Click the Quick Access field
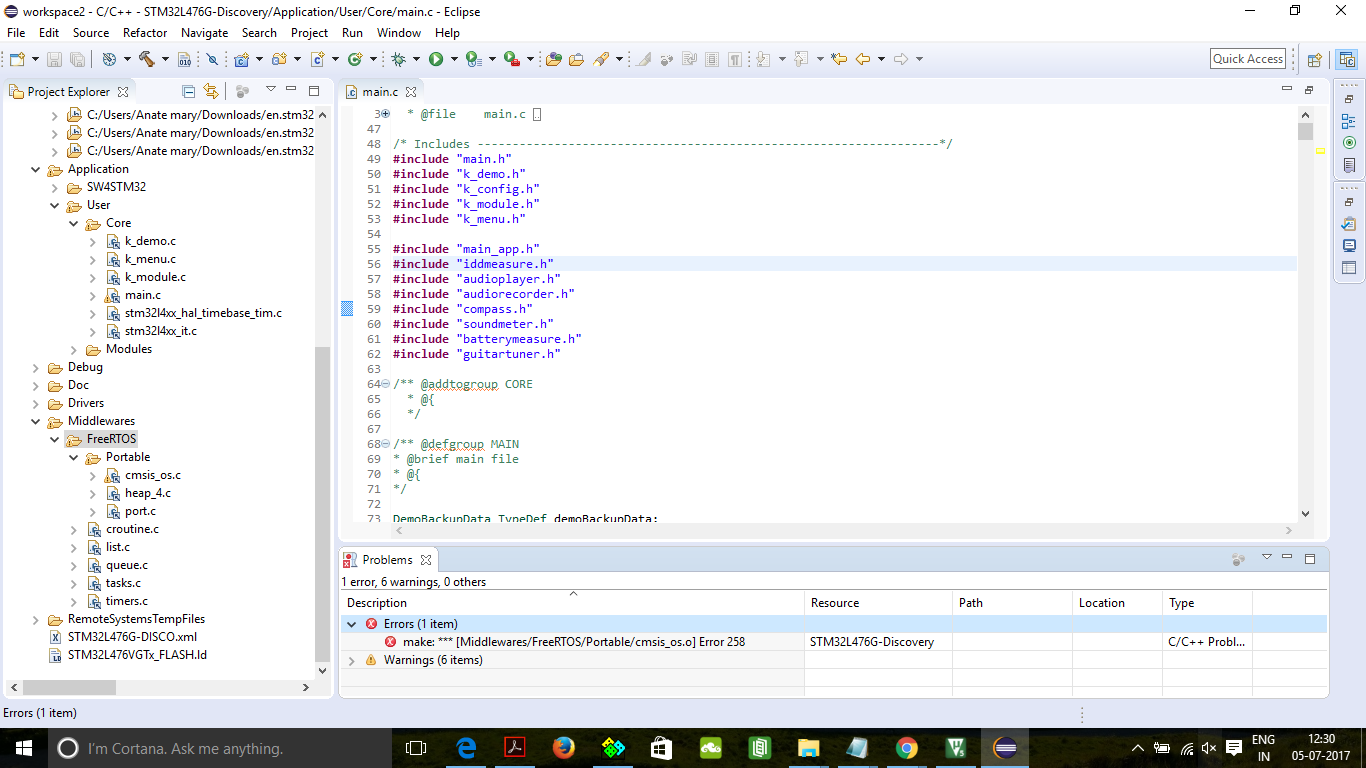This screenshot has width=1366, height=768. (x=1247, y=59)
